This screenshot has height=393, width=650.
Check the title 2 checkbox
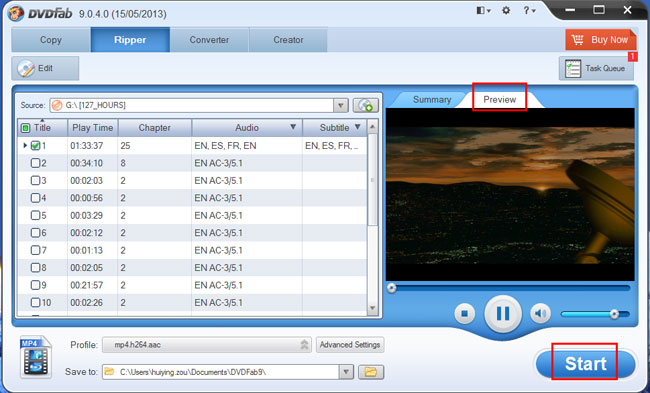[x=36, y=163]
